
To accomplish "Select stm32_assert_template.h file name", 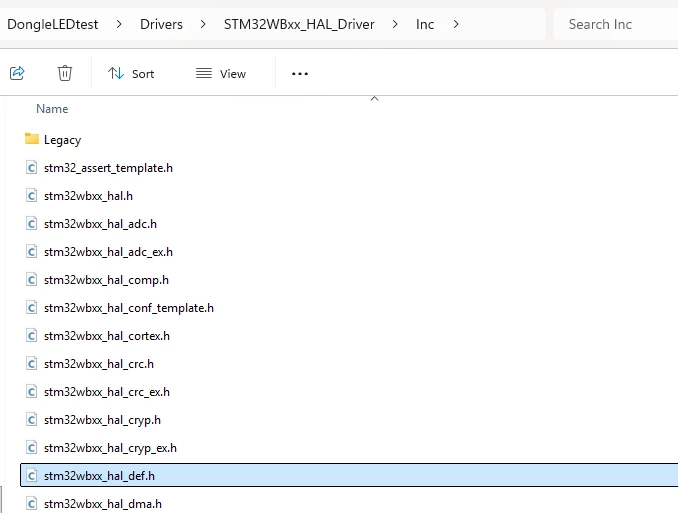I will [x=109, y=168].
